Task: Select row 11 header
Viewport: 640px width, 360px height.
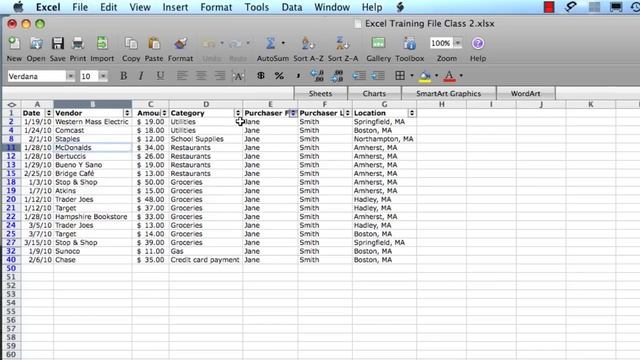Action: [x=11, y=148]
